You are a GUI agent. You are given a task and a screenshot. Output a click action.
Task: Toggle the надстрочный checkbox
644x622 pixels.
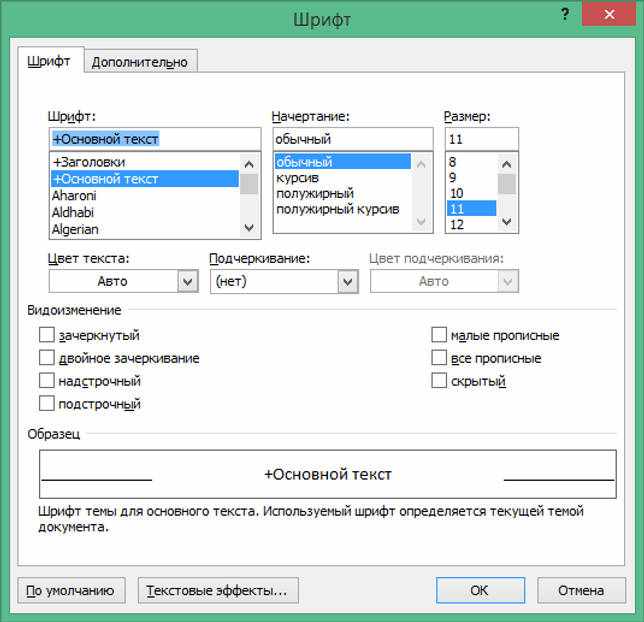(x=47, y=381)
